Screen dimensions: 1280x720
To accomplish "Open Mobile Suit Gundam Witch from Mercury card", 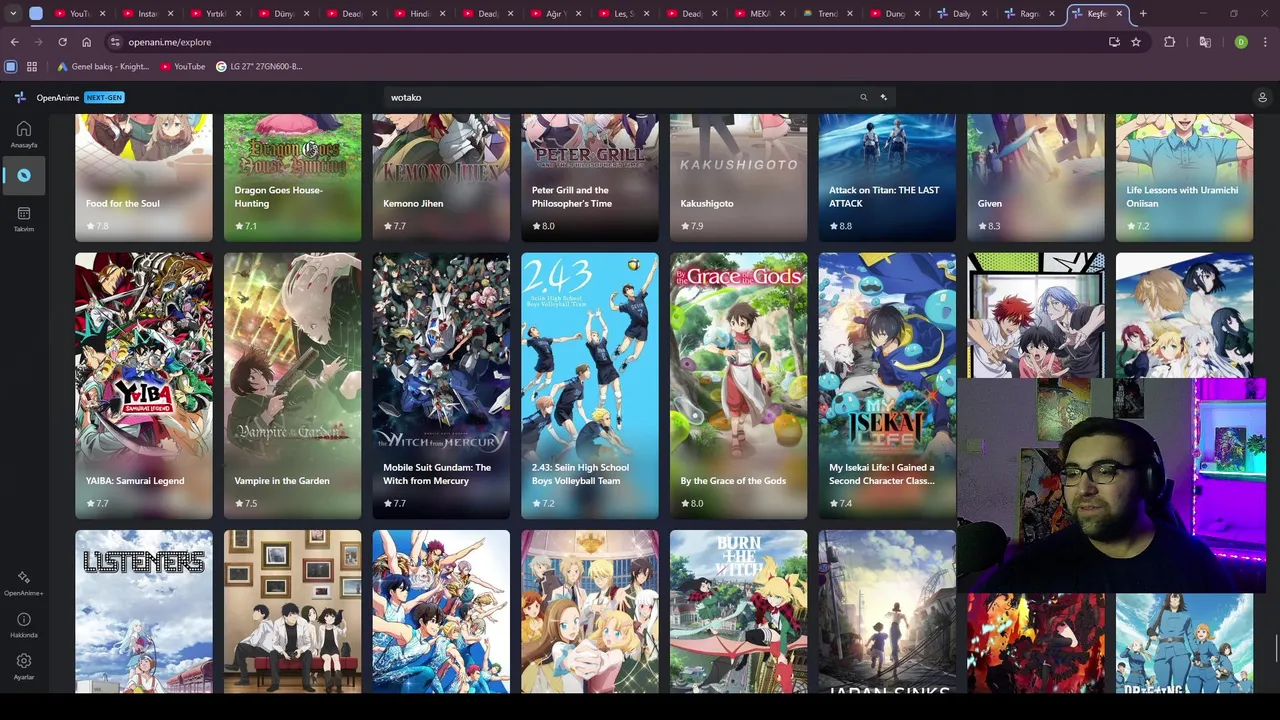I will coord(441,386).
